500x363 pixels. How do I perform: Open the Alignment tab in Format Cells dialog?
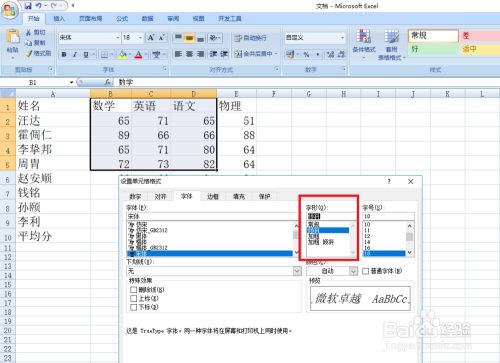160,197
